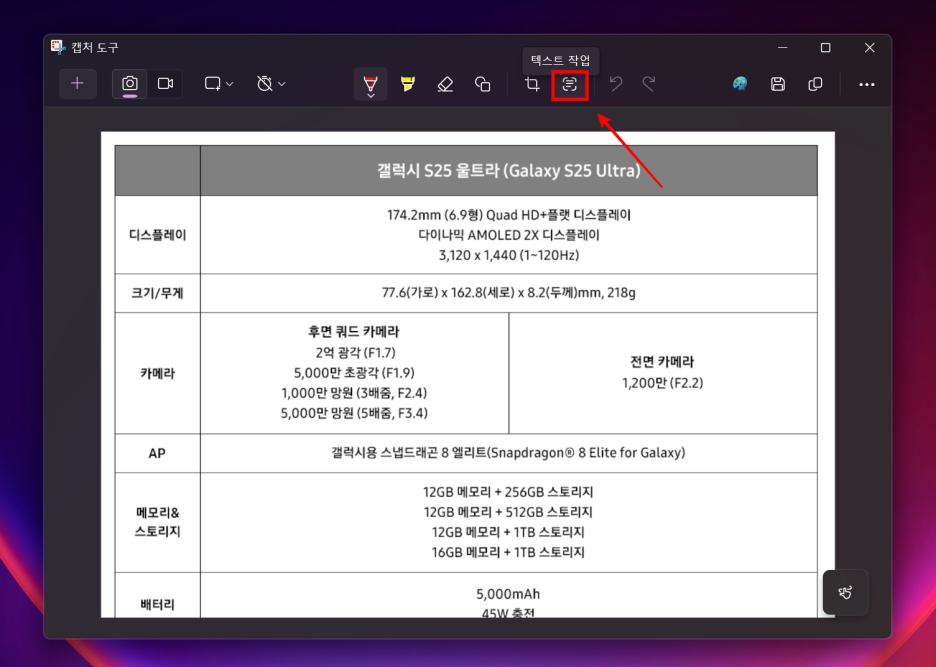
Task: Click the '5,000만 망원 (5배줌, F3.4)' line
Action: [354, 413]
